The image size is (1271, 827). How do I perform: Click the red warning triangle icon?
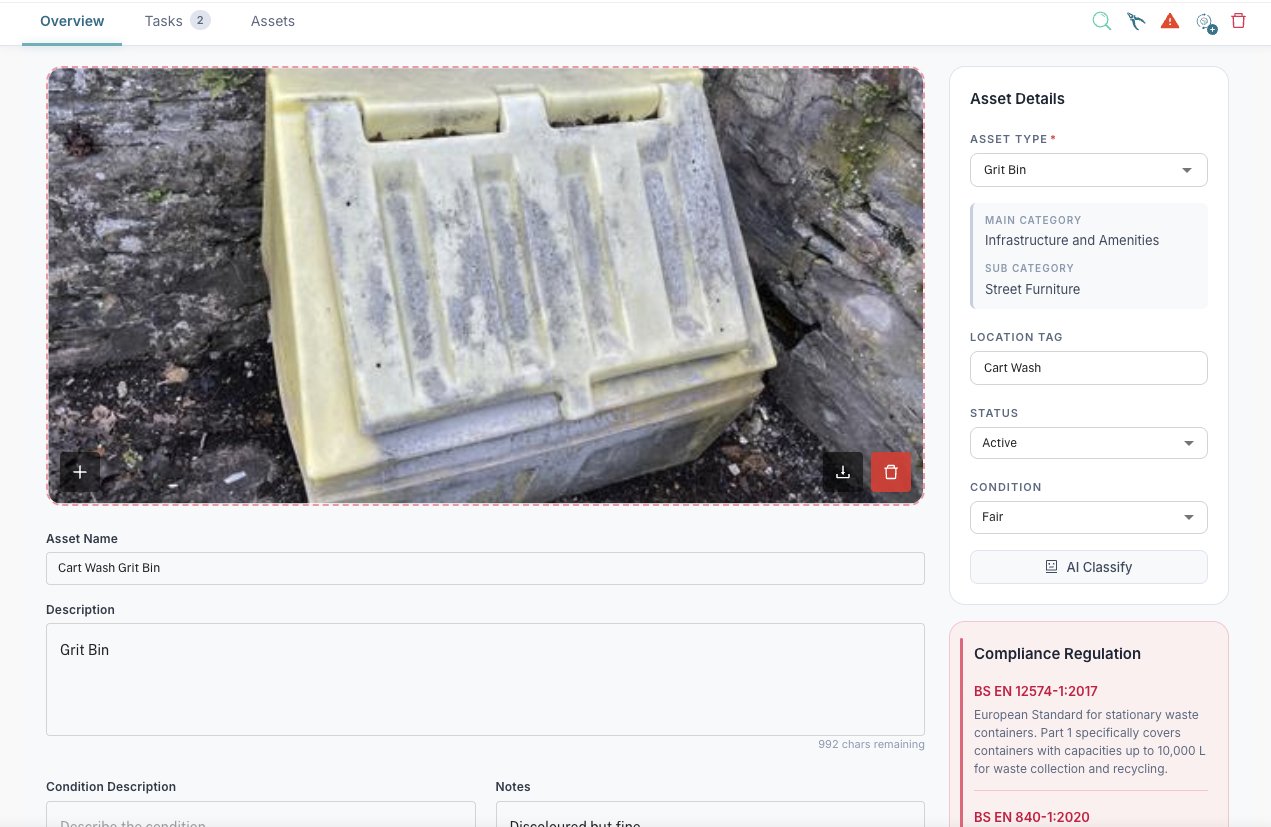click(x=1170, y=21)
